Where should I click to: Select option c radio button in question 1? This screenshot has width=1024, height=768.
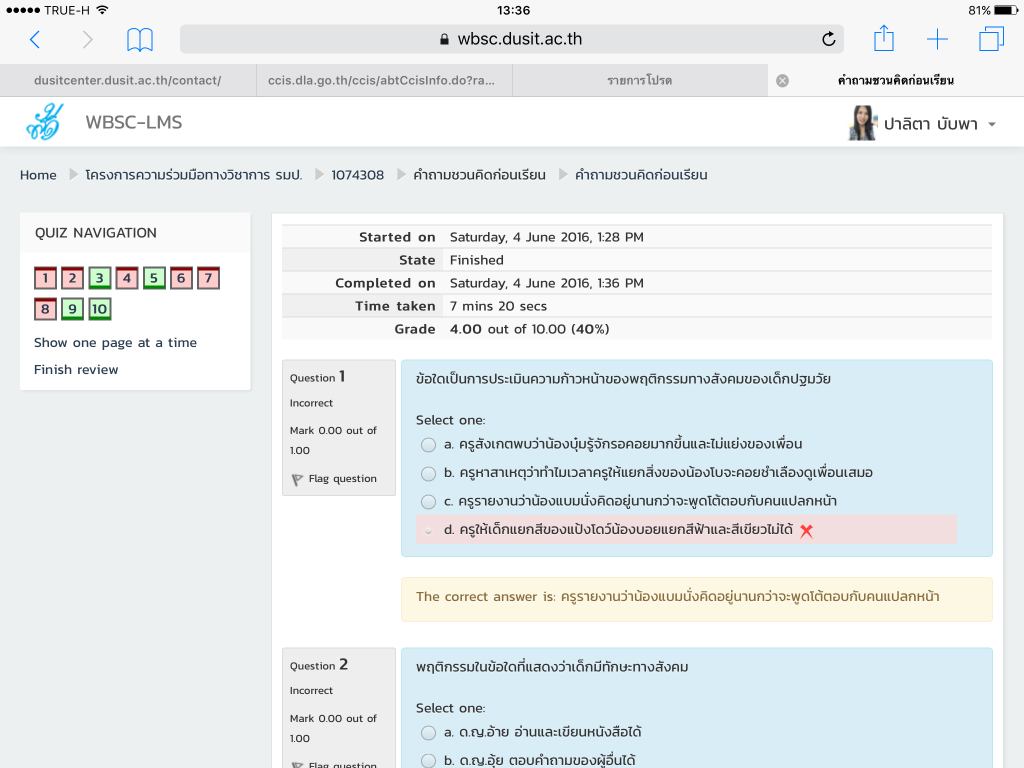coord(428,501)
